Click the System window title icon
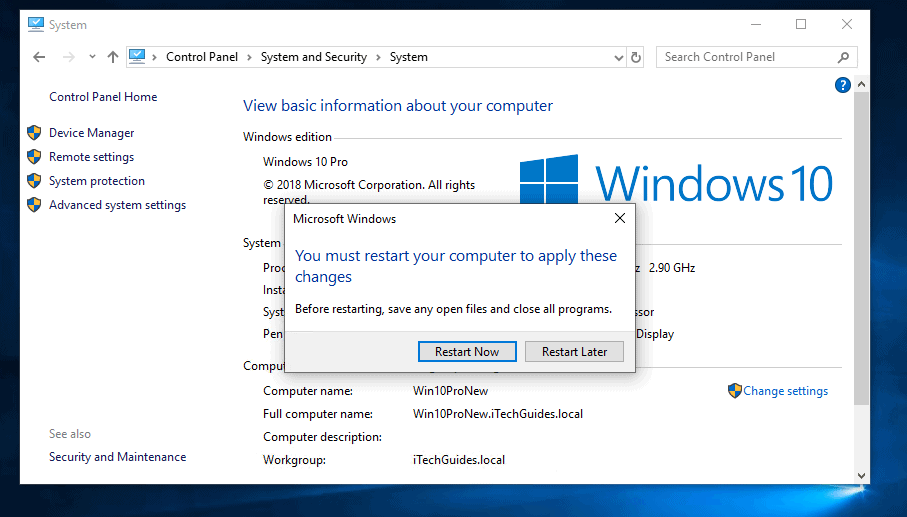 [35, 24]
